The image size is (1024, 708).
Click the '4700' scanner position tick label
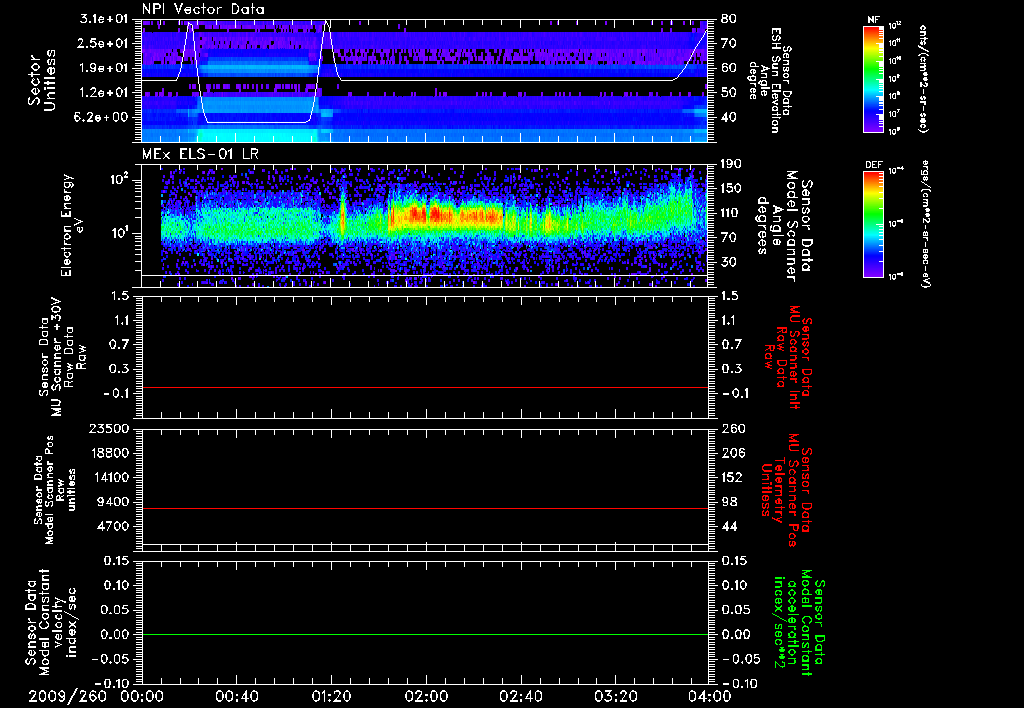112,526
